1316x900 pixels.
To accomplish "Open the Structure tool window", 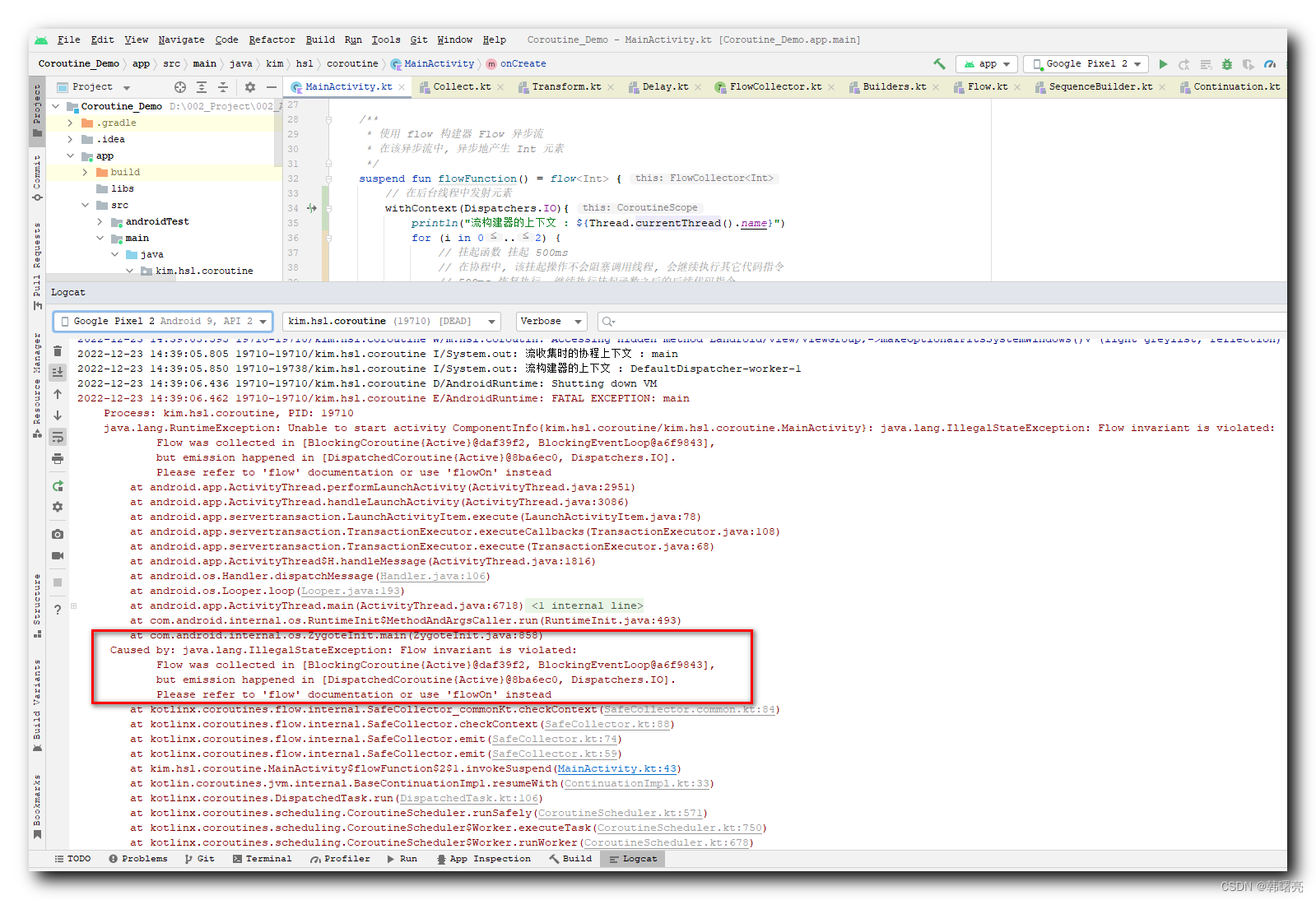I will [37, 605].
